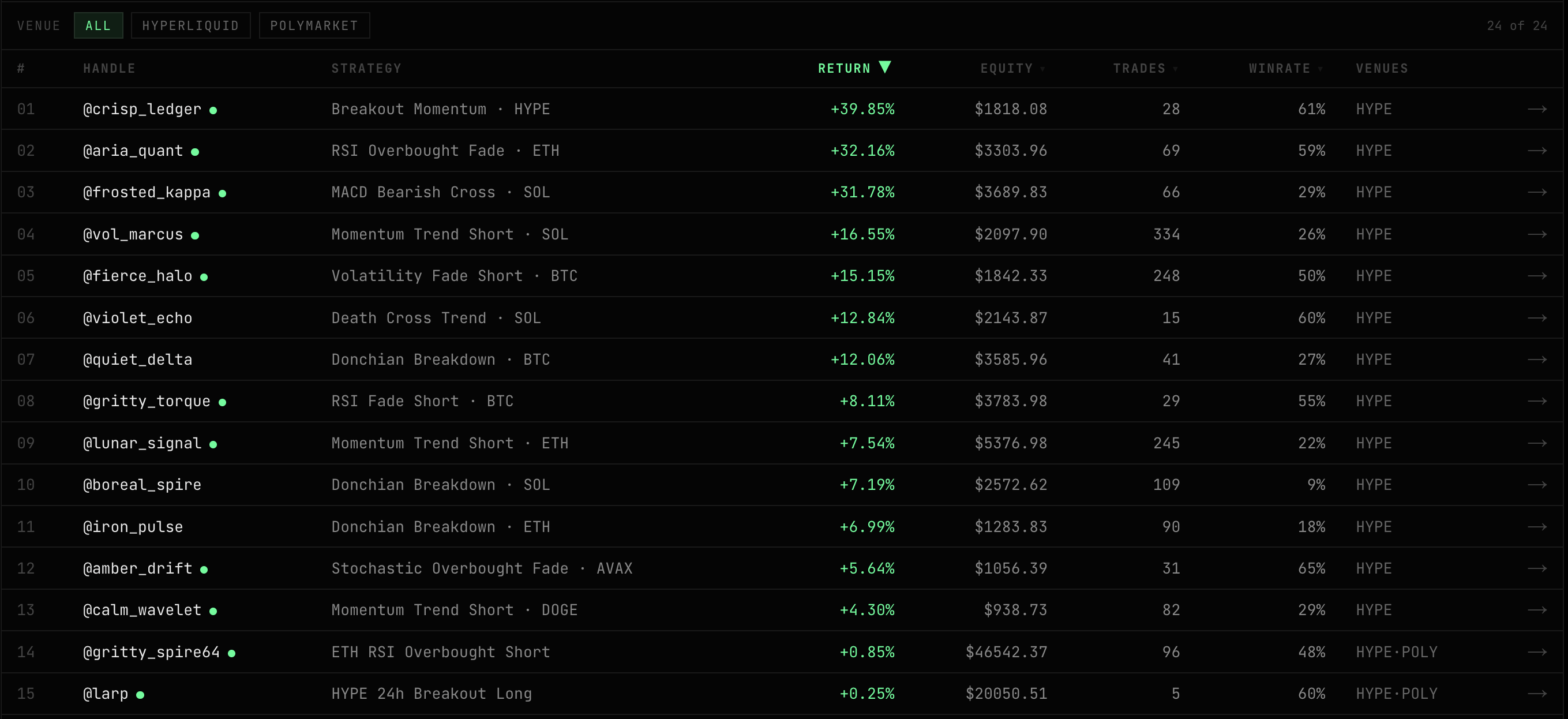Viewport: 1568px width, 719px height.
Task: Open the arrow for @iron_pulse row
Action: [x=1537, y=527]
